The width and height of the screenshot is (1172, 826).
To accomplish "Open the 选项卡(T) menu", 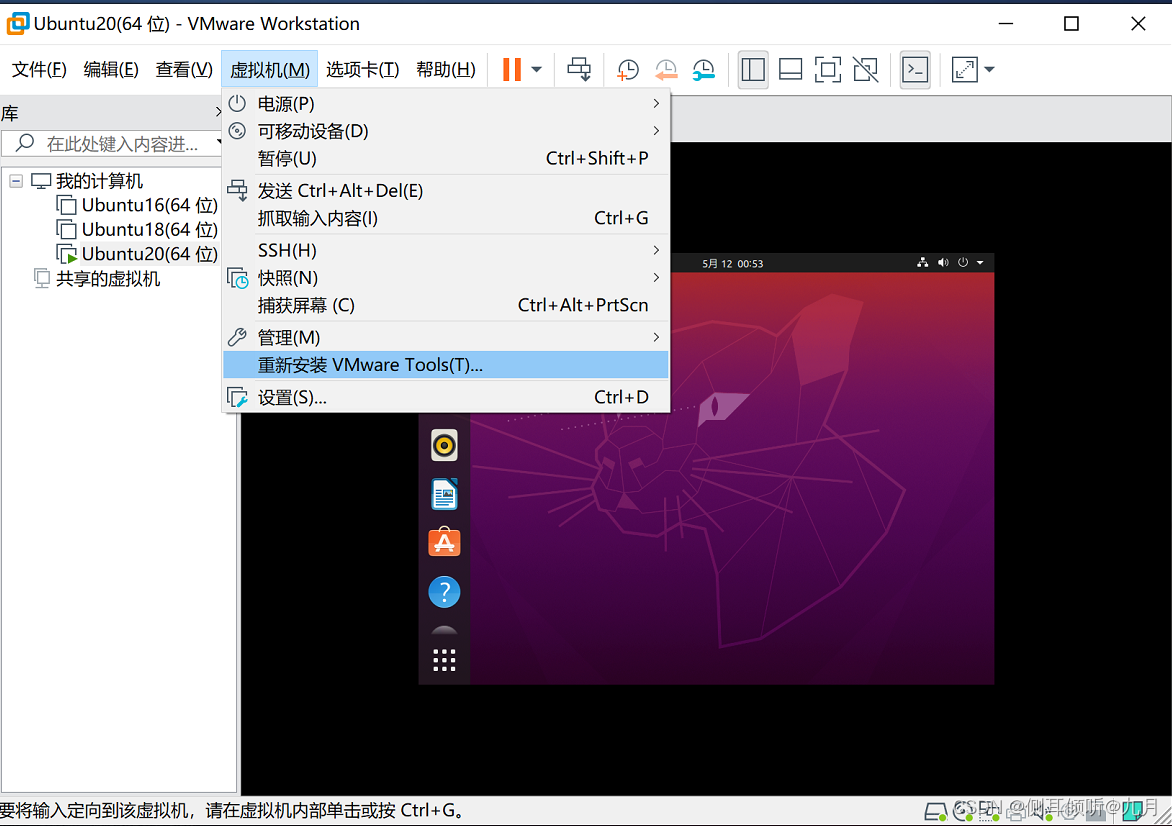I will (x=363, y=70).
